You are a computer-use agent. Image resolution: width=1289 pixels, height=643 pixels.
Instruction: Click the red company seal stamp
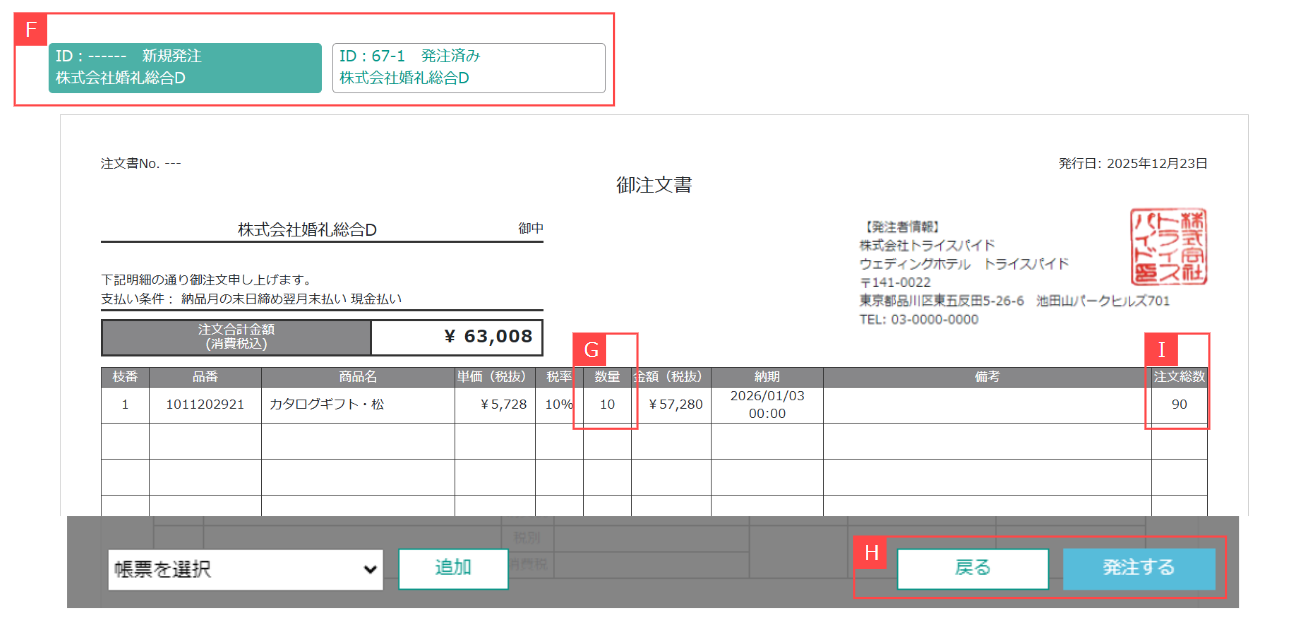[x=1165, y=247]
